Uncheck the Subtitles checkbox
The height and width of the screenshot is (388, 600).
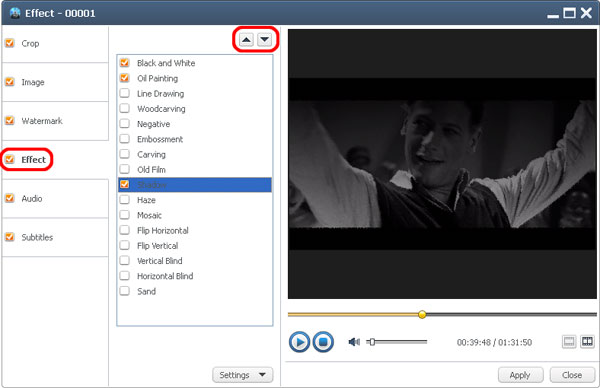(10, 237)
